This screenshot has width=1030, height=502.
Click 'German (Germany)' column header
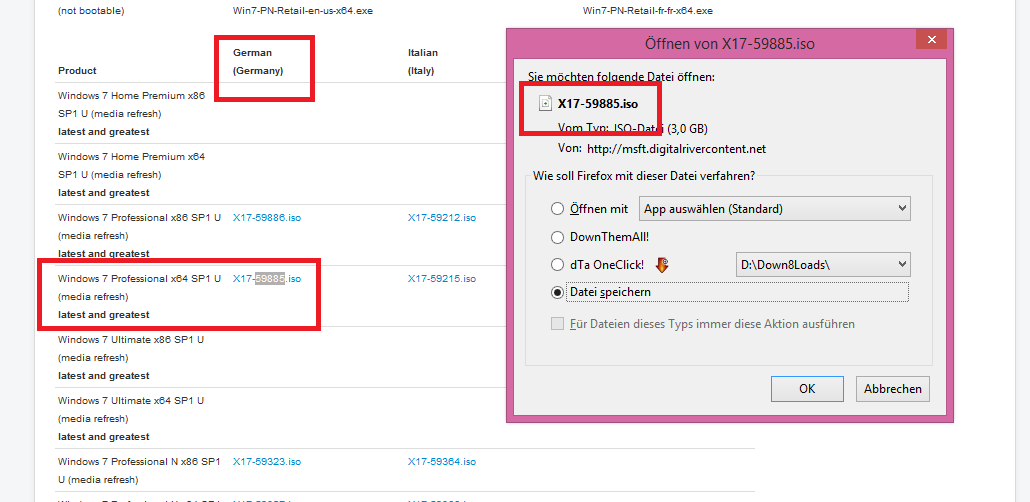(258, 62)
